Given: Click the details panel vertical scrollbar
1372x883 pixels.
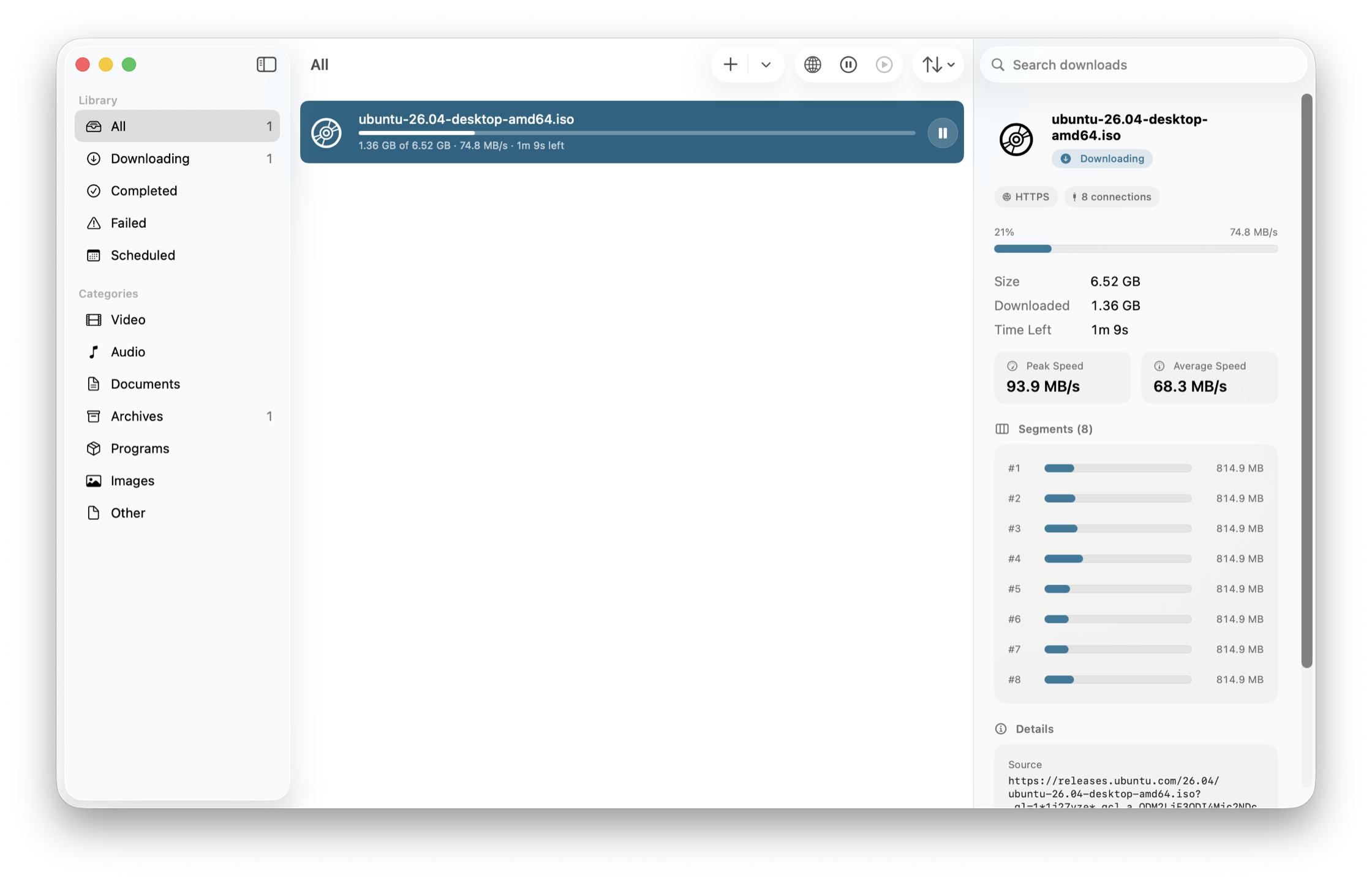Looking at the screenshot, I should pos(1307,381).
